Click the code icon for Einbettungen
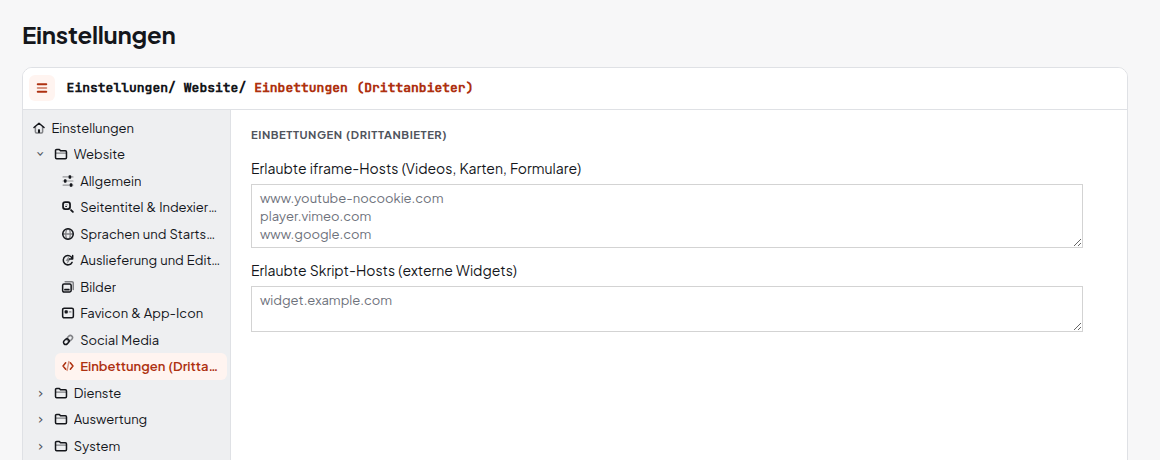1160x460 pixels. click(x=68, y=366)
